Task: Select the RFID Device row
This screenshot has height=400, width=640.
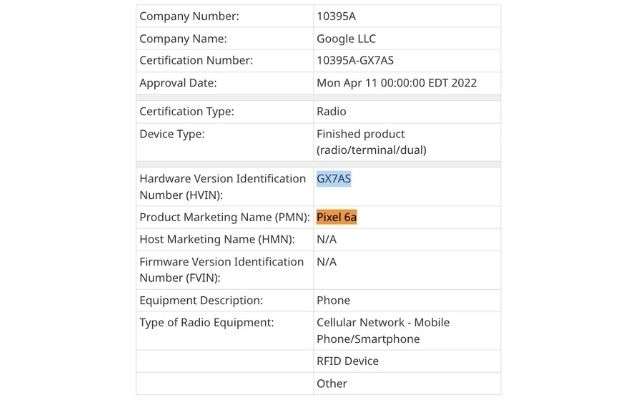Action: click(x=347, y=361)
